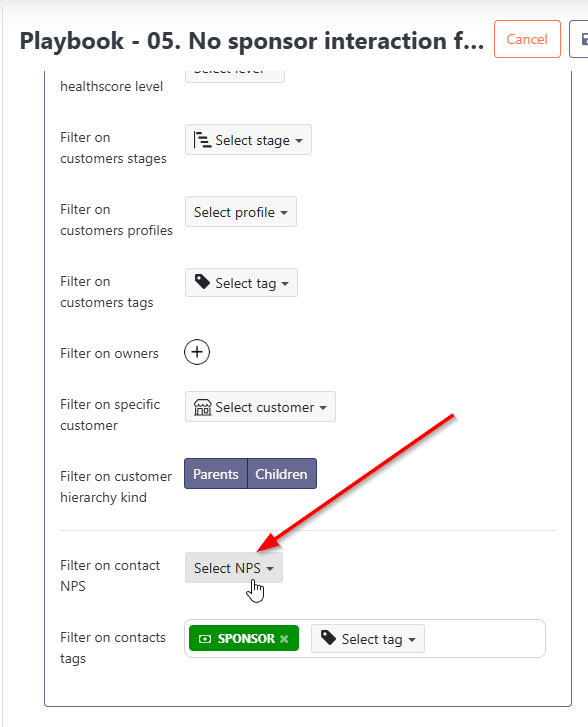Click the plus icon to add owners
Screen dimensions: 588x727
pyautogui.click(x=197, y=352)
